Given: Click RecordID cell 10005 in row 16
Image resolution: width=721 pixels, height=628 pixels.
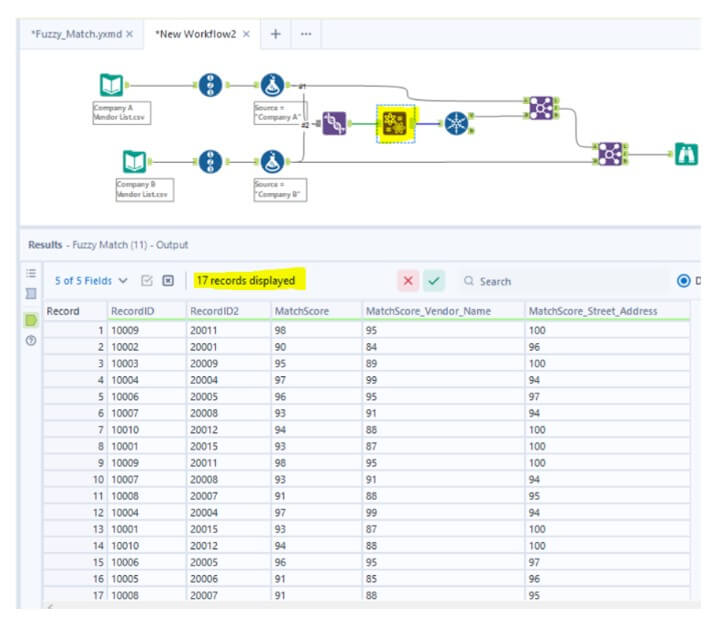Looking at the screenshot, I should click(147, 578).
